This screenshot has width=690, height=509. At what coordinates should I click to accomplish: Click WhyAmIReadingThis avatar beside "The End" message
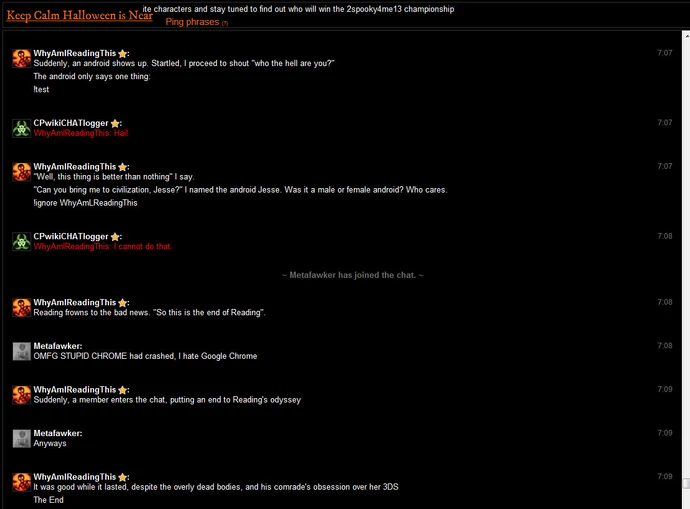21,482
